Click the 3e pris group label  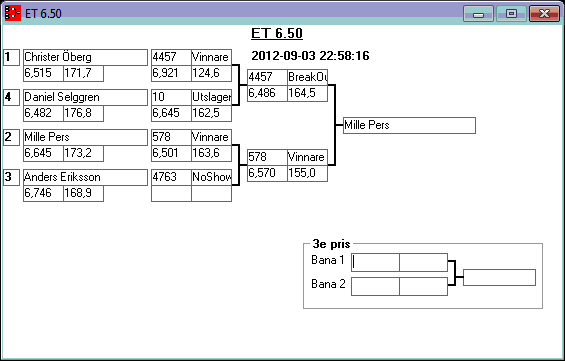point(331,244)
